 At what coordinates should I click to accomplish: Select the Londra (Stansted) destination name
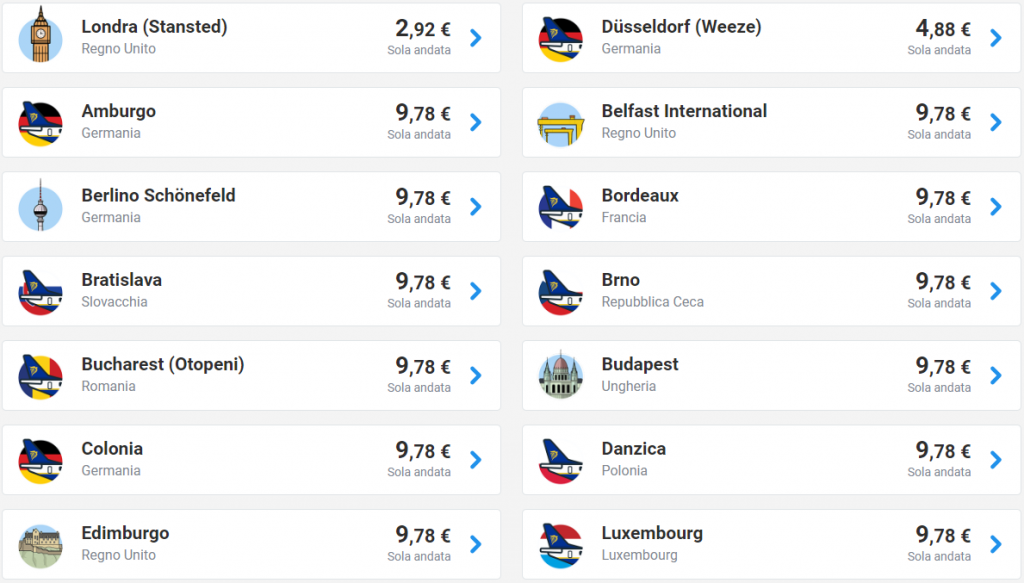(154, 27)
